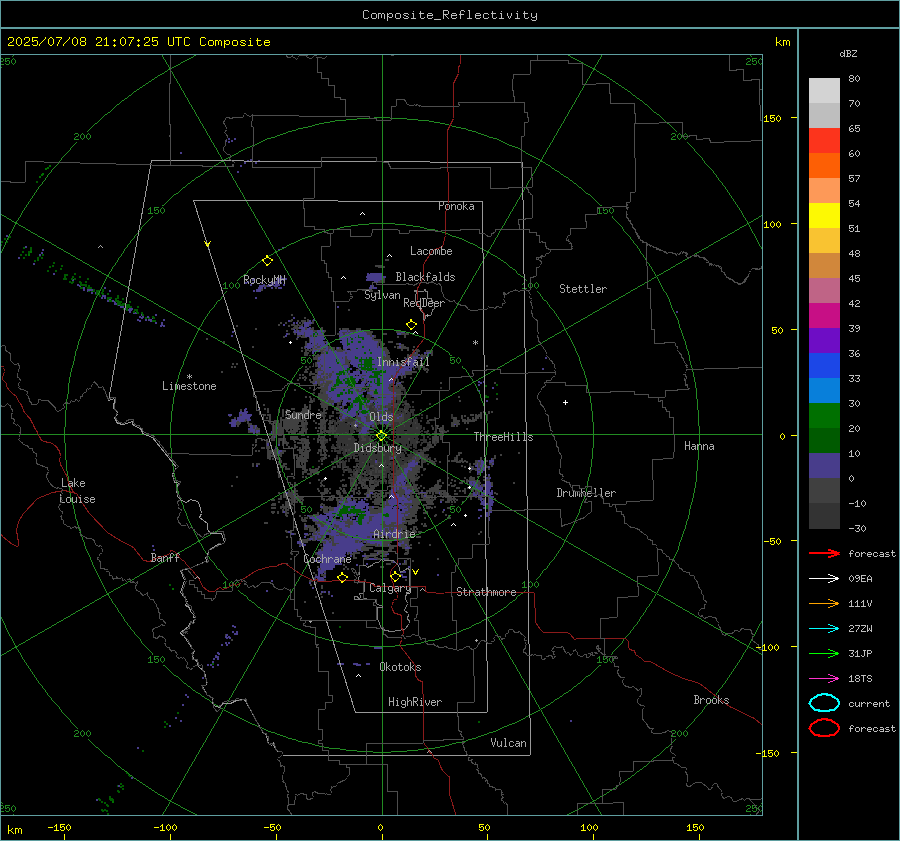Image resolution: width=900 pixels, height=841 pixels.
Task: Pick the bright green swatch between 30 and 20
Action: 824,416
